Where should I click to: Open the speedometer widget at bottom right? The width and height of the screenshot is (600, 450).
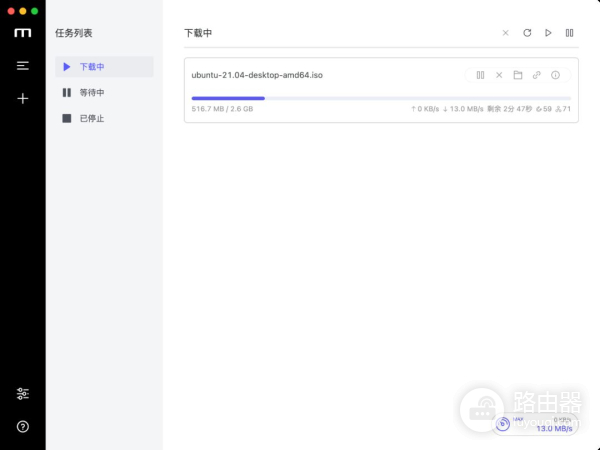[535, 424]
